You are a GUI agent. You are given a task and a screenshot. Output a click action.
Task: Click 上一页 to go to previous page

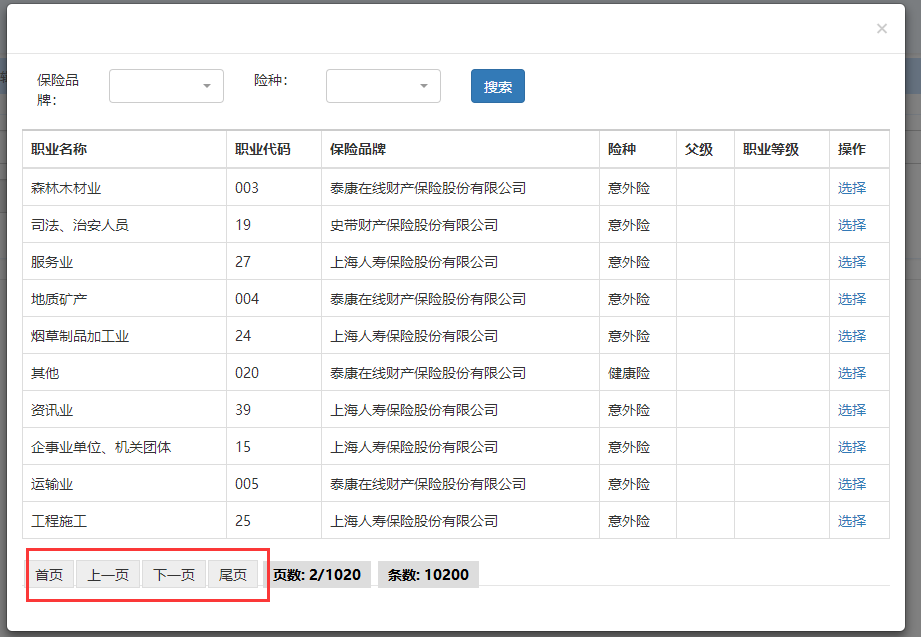108,575
